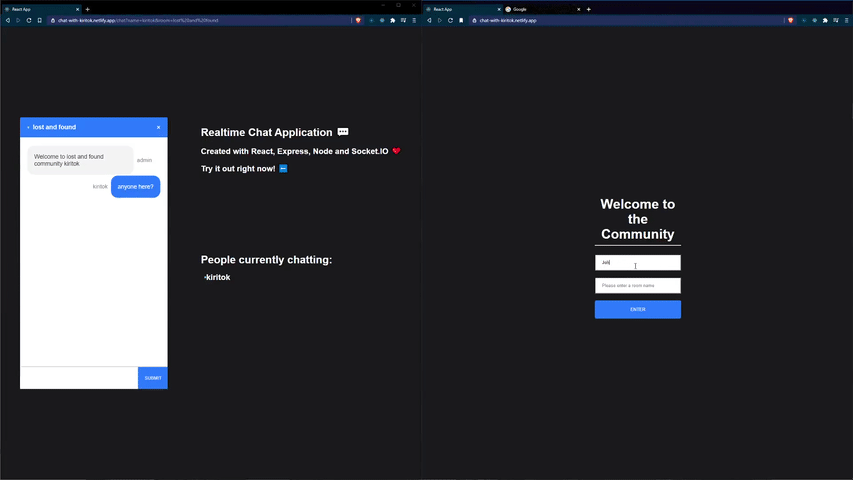Open extensions puzzle icon in right browser
Image resolution: width=853 pixels, height=480 pixels.
[825, 20]
